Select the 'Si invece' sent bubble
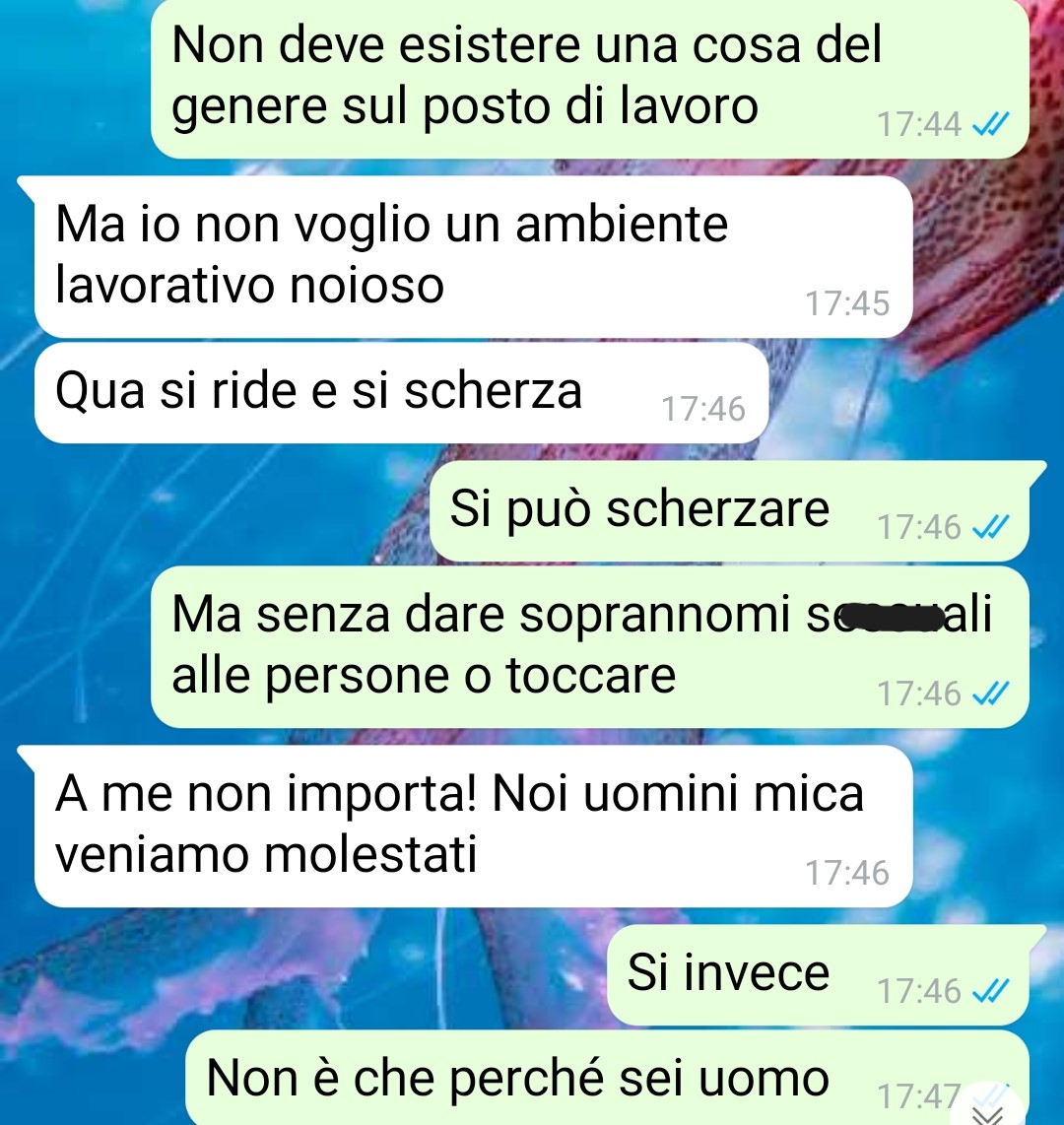This screenshot has height=1125, width=1064. tap(818, 974)
